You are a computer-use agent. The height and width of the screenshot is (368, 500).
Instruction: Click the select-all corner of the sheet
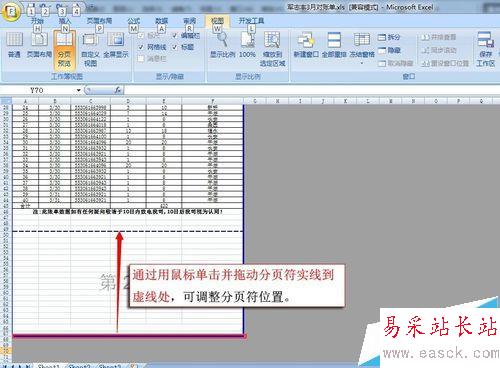pos(6,101)
